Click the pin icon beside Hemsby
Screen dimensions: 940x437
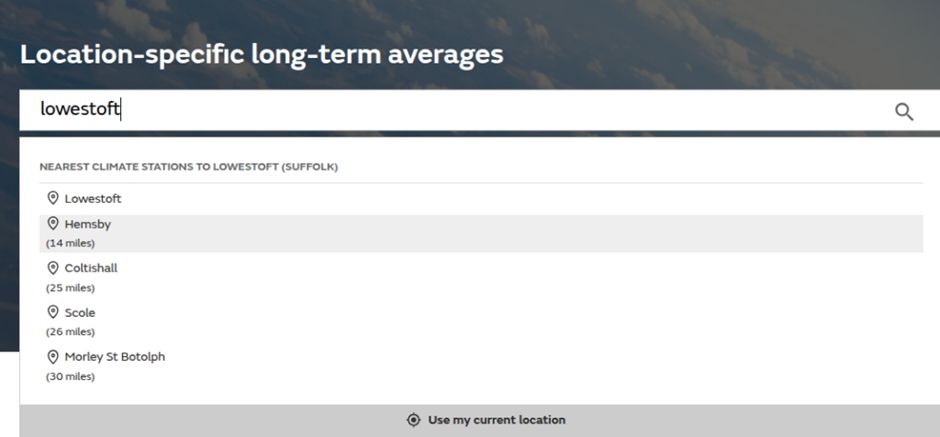(53, 224)
